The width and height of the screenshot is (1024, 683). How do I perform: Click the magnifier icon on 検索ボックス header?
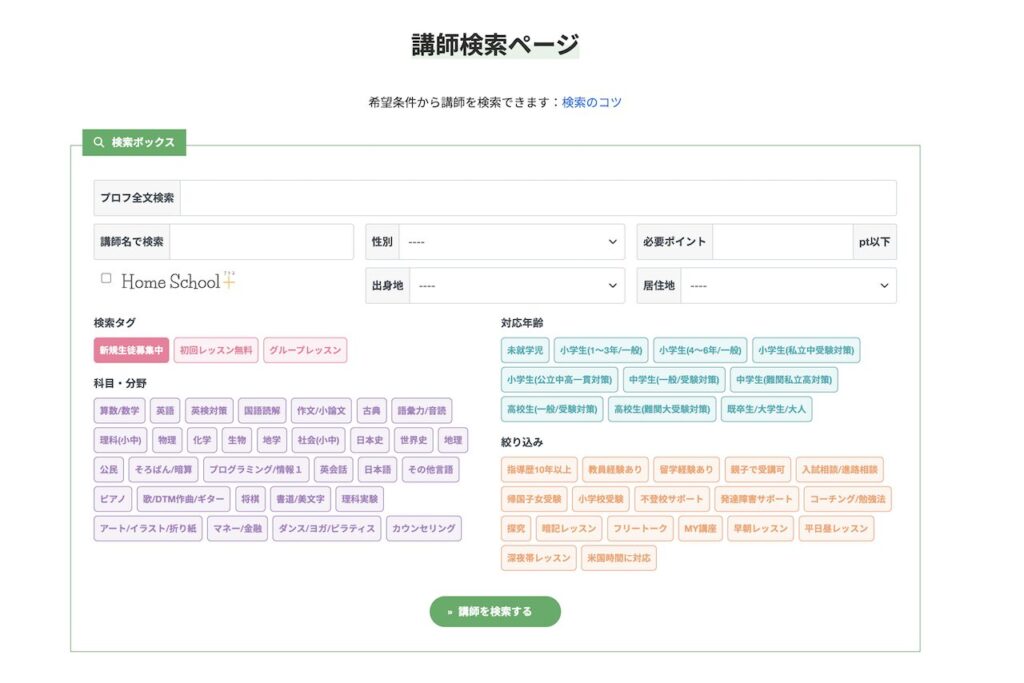pyautogui.click(x=99, y=142)
